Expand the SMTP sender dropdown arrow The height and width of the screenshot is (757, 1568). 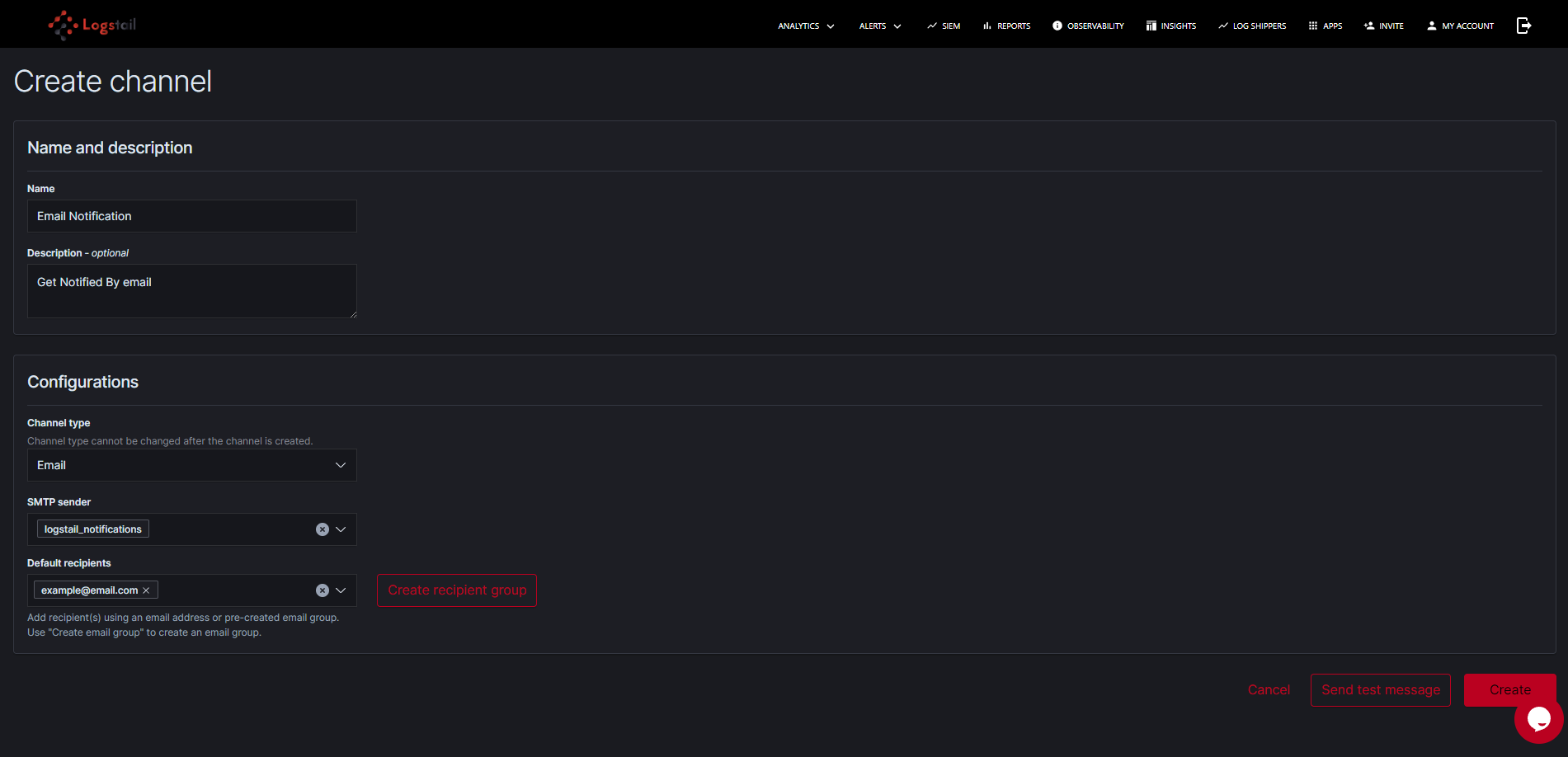[x=341, y=529]
